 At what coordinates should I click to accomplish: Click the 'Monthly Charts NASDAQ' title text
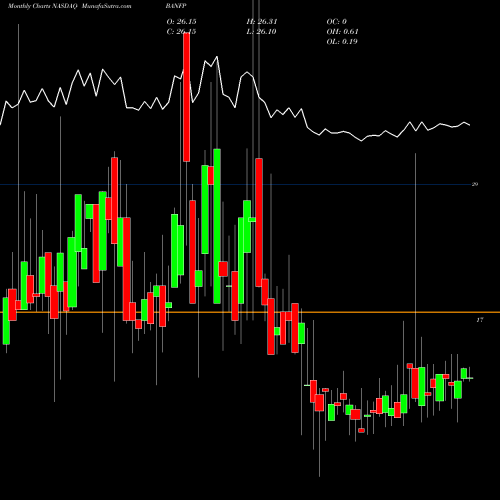[x=42, y=6]
